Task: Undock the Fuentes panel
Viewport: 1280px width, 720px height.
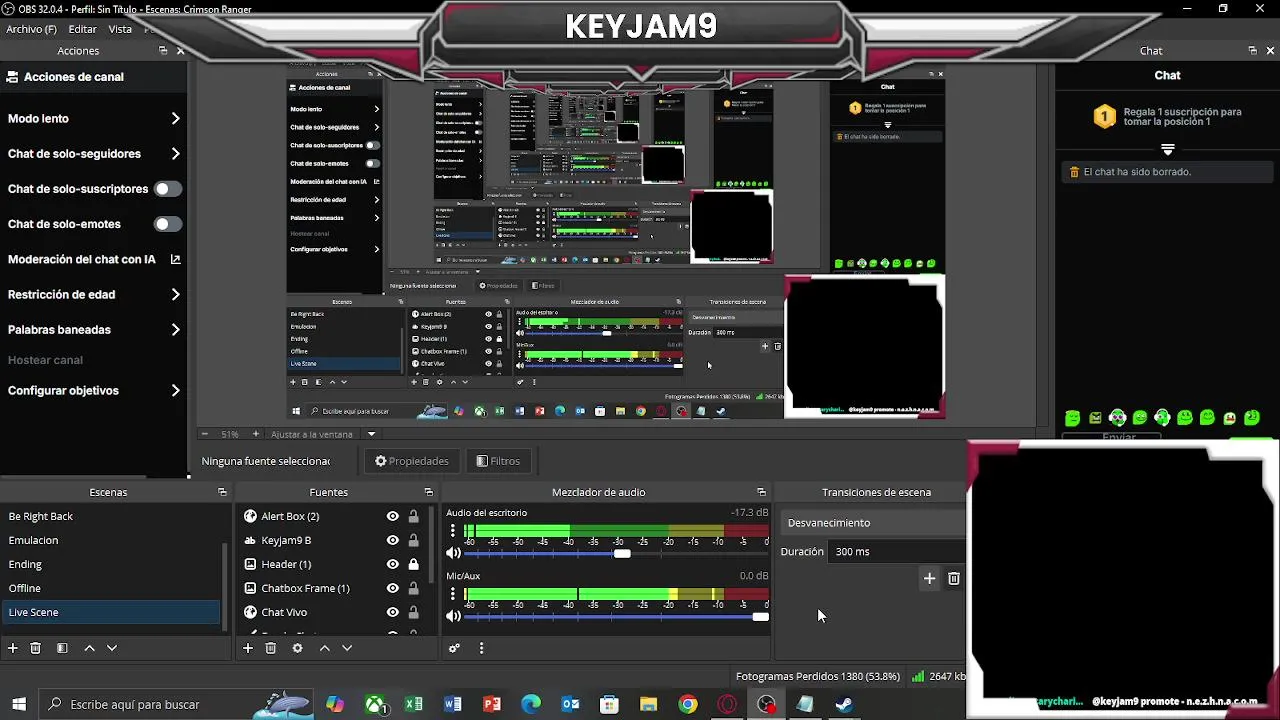Action: point(428,492)
